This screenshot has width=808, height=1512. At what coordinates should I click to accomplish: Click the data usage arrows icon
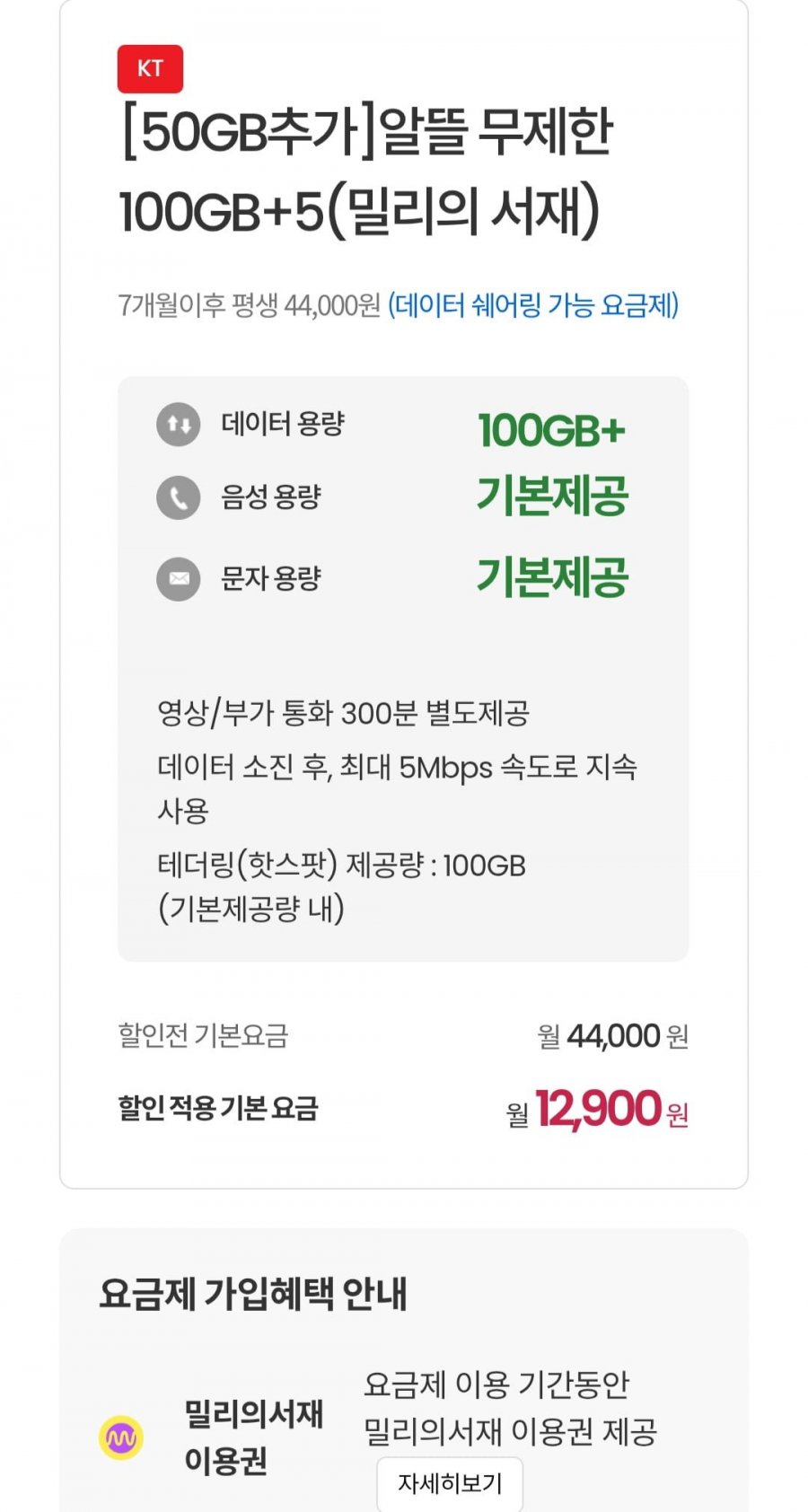pos(179,424)
